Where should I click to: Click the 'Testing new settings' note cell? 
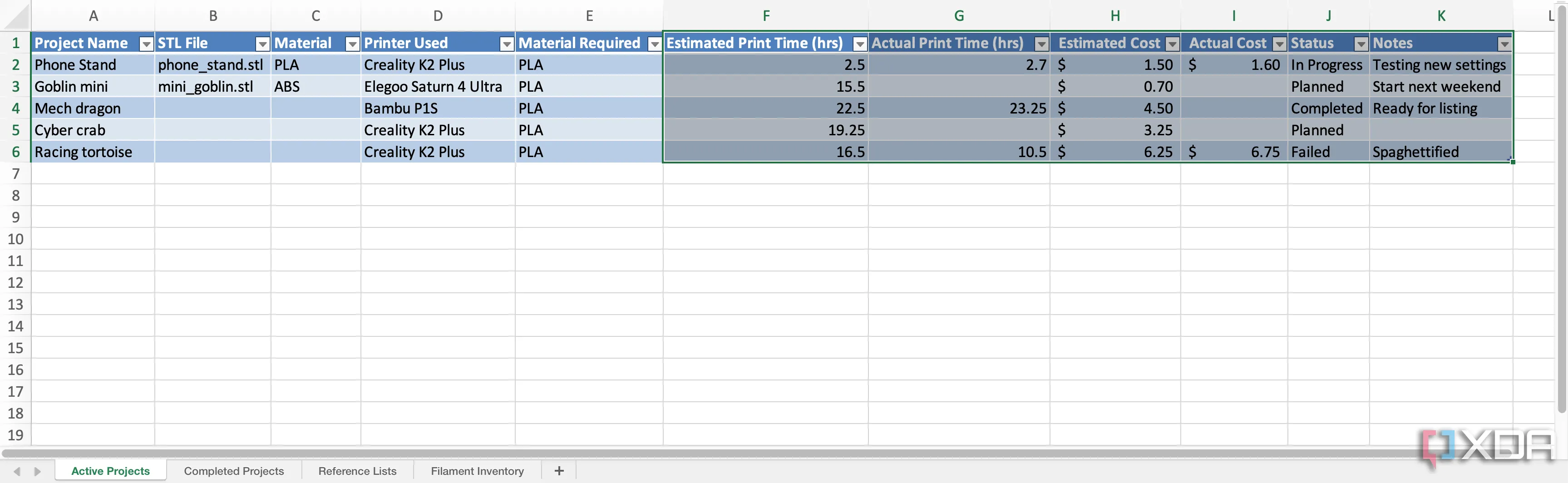coord(1441,65)
